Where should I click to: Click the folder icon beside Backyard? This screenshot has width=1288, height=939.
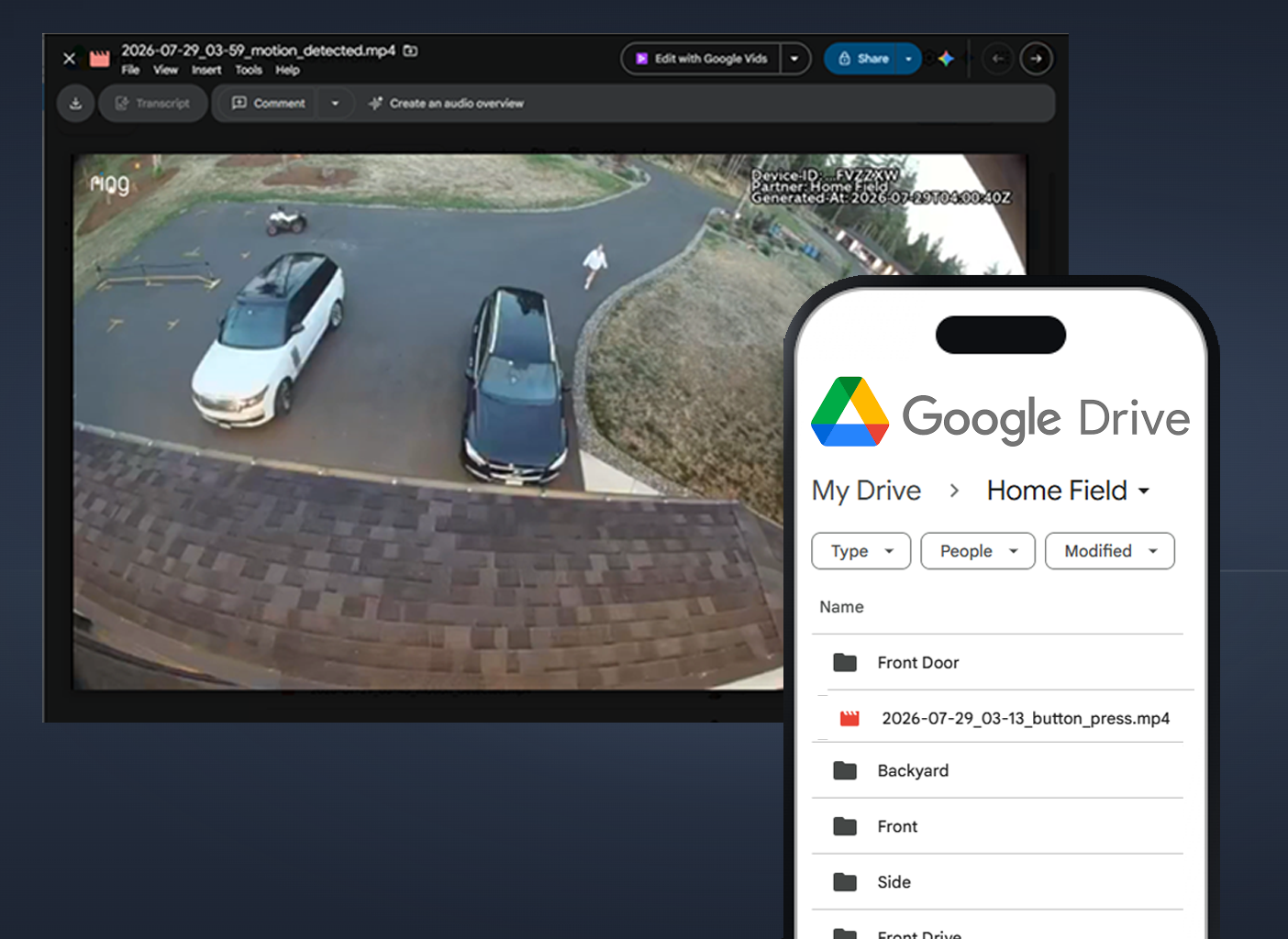(845, 770)
